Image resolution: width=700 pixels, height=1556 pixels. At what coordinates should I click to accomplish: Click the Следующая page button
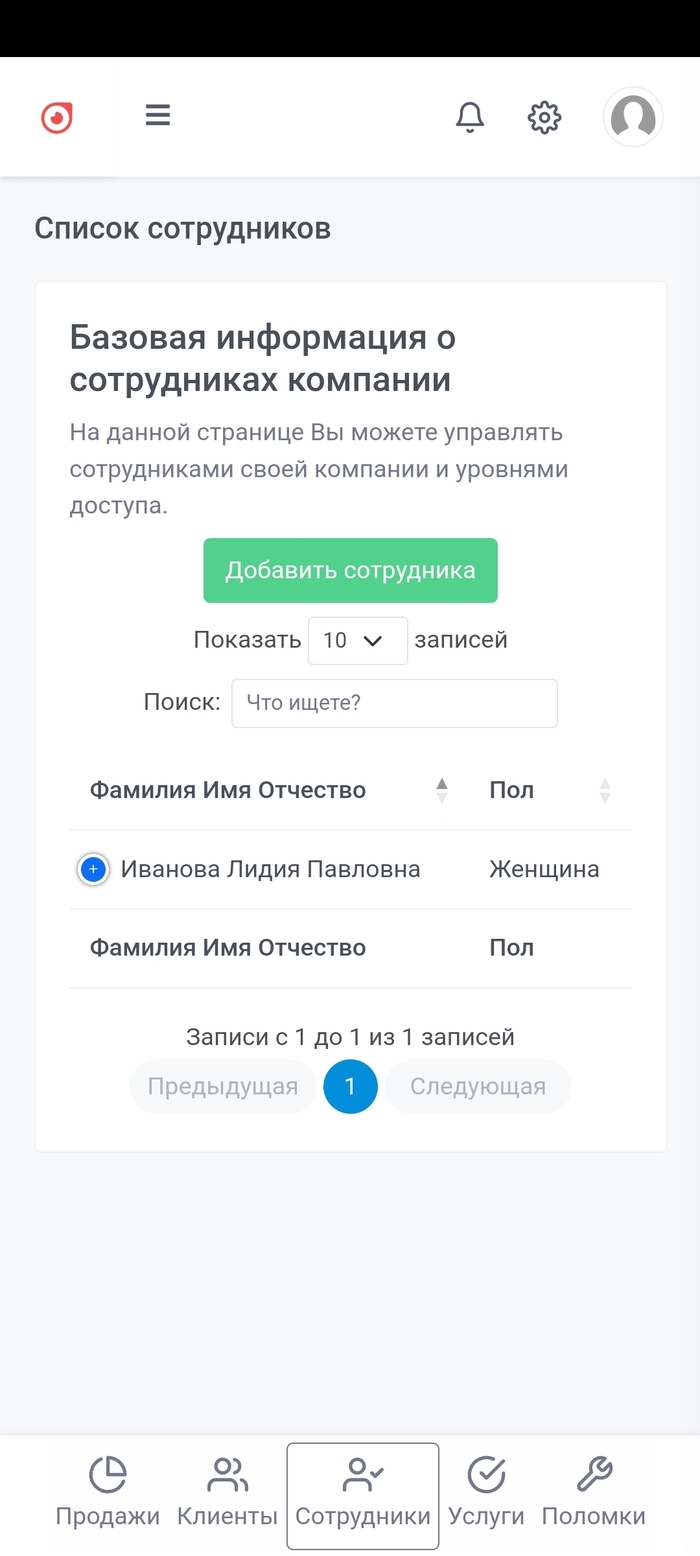(478, 1087)
